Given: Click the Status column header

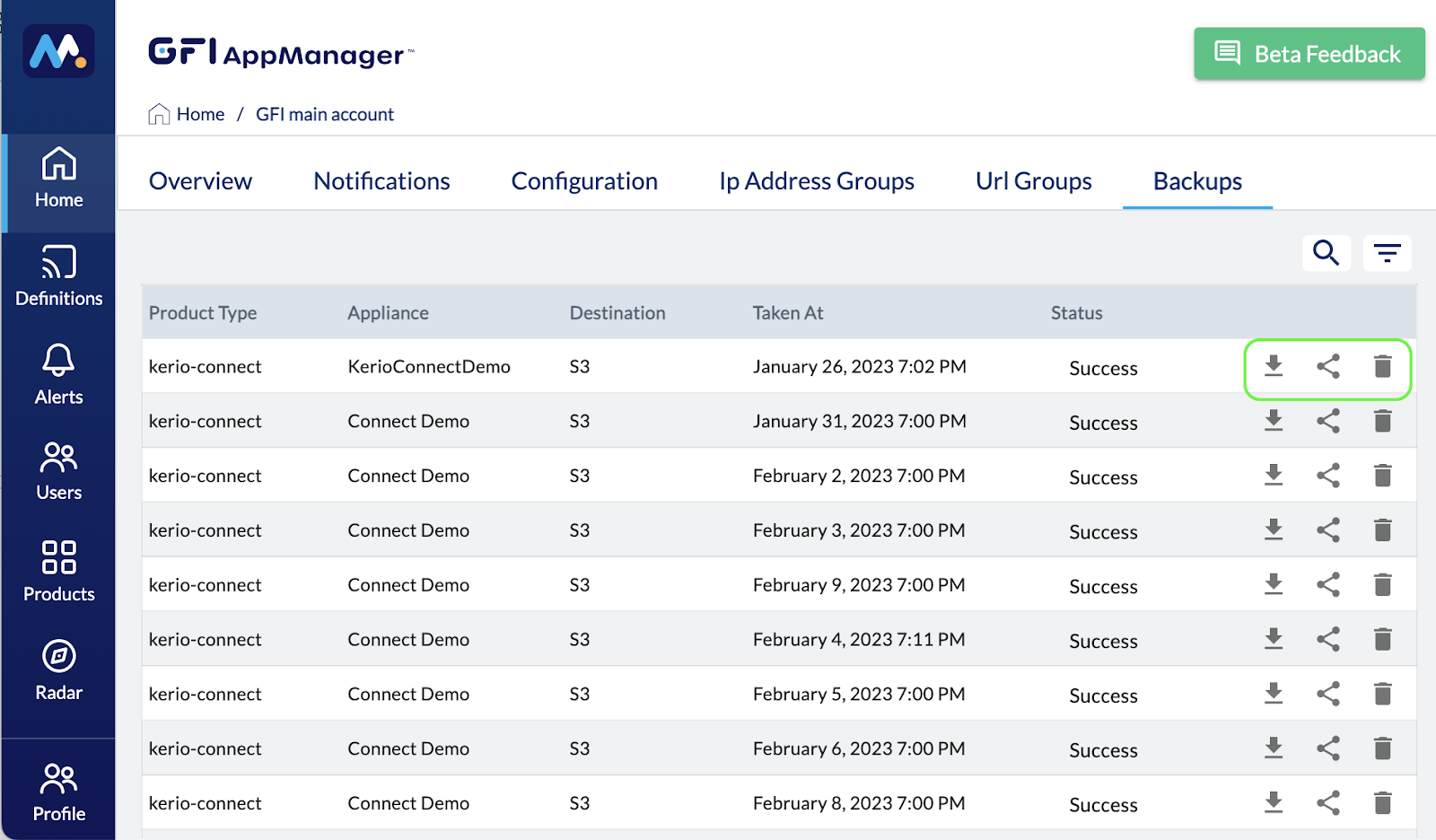Looking at the screenshot, I should 1077,313.
